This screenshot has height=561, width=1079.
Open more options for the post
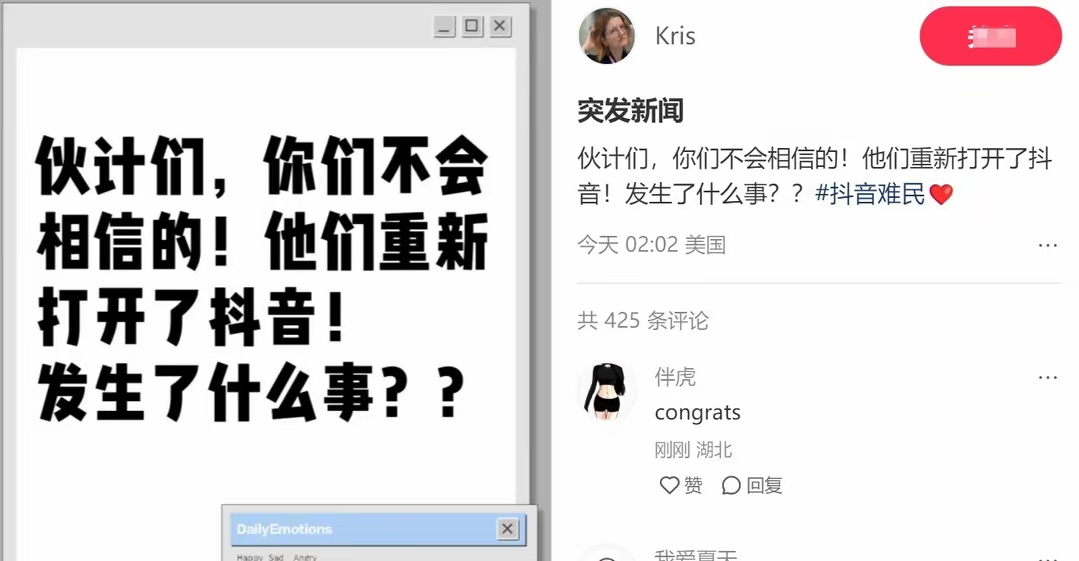pyautogui.click(x=1047, y=246)
